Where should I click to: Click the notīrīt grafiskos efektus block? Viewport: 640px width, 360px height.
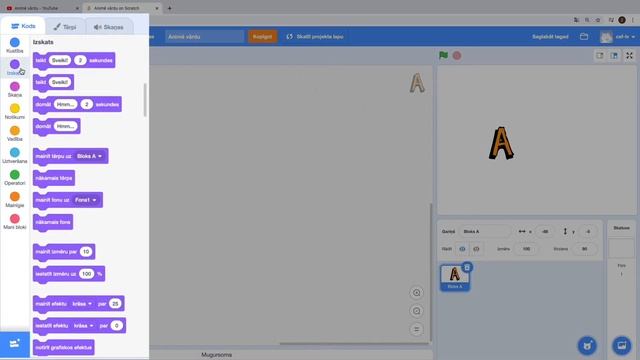click(x=64, y=347)
